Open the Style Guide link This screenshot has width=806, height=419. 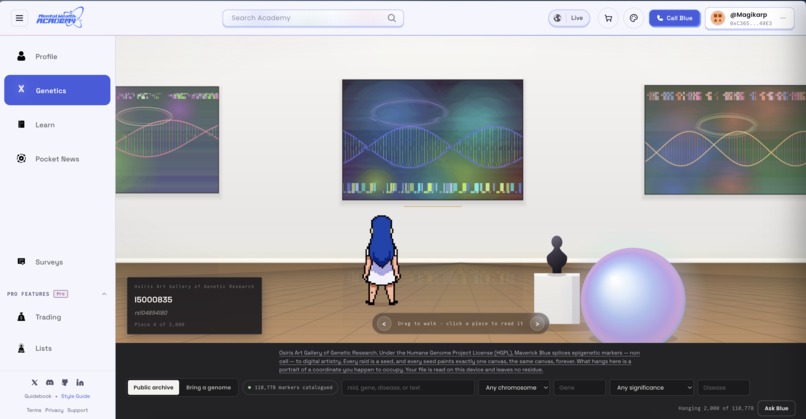coord(76,396)
